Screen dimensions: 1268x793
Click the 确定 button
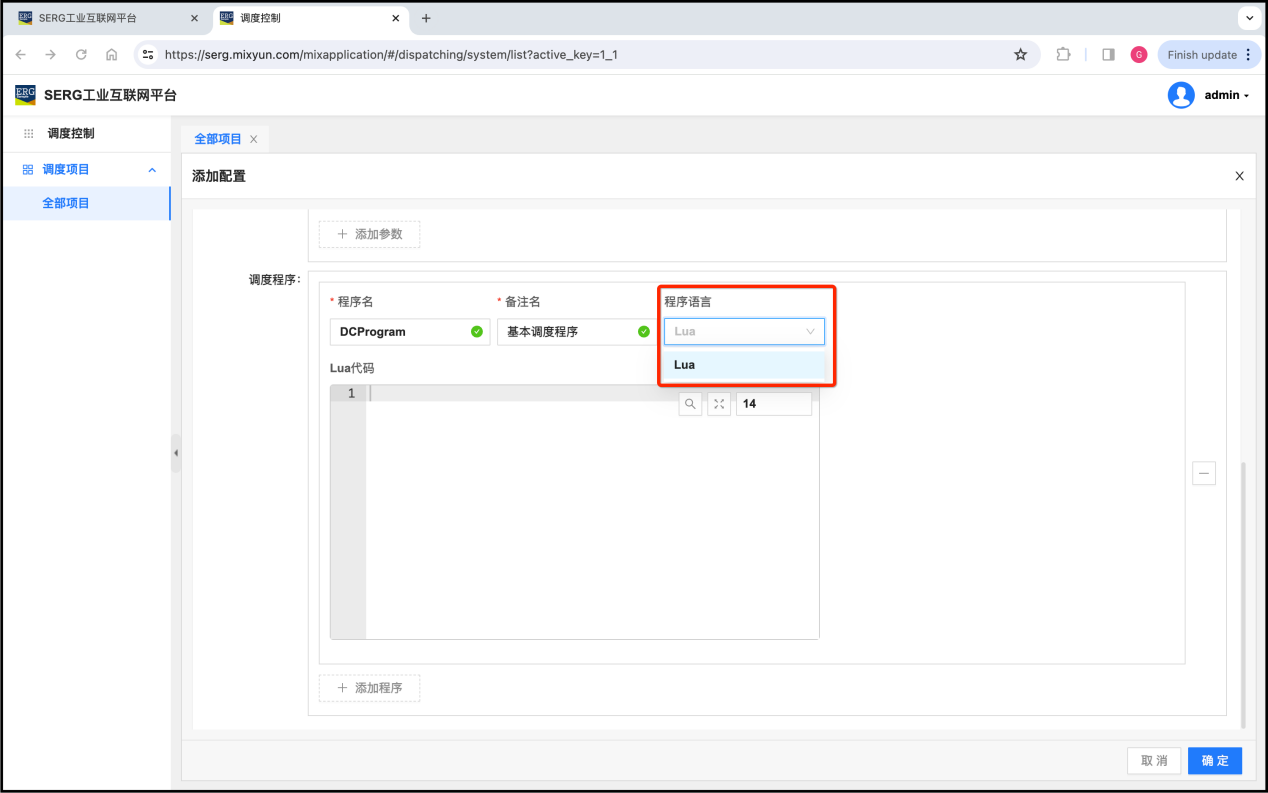1215,760
